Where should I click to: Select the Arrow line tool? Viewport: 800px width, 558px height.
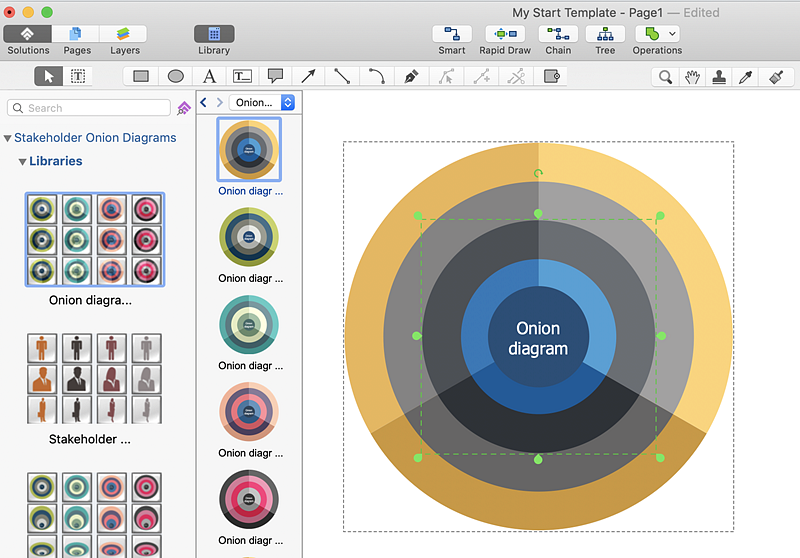pos(309,76)
